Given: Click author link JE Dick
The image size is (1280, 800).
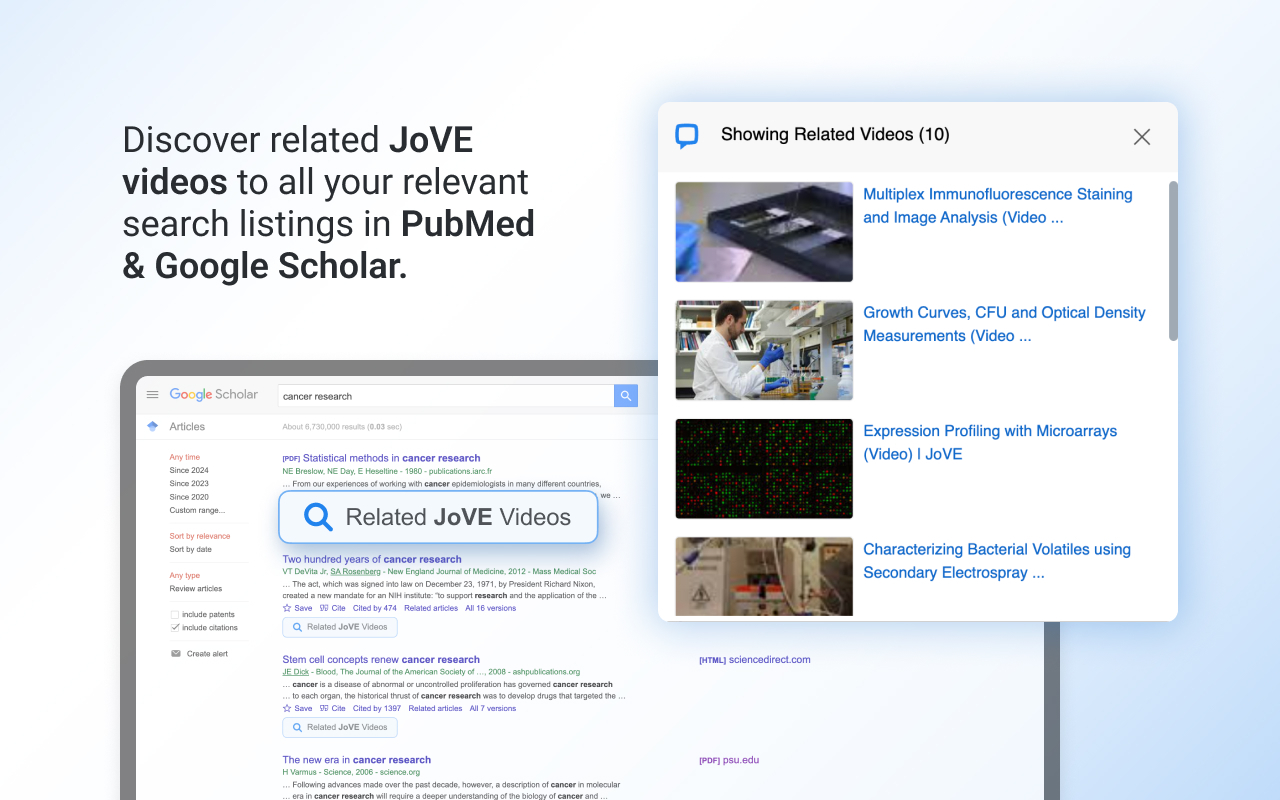Looking at the screenshot, I should coord(296,672).
